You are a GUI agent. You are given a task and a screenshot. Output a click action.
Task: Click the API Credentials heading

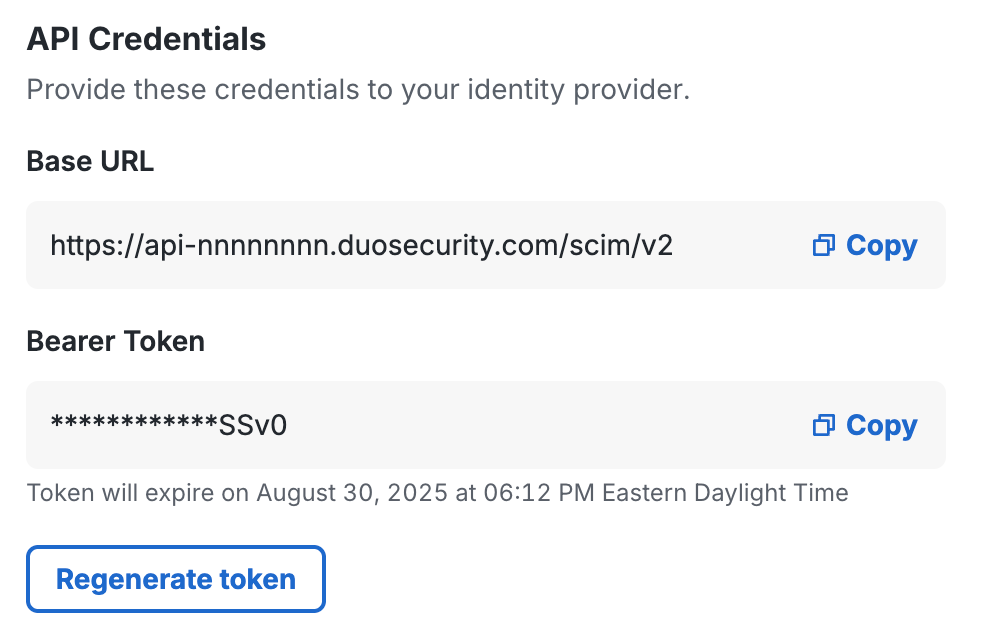[146, 38]
